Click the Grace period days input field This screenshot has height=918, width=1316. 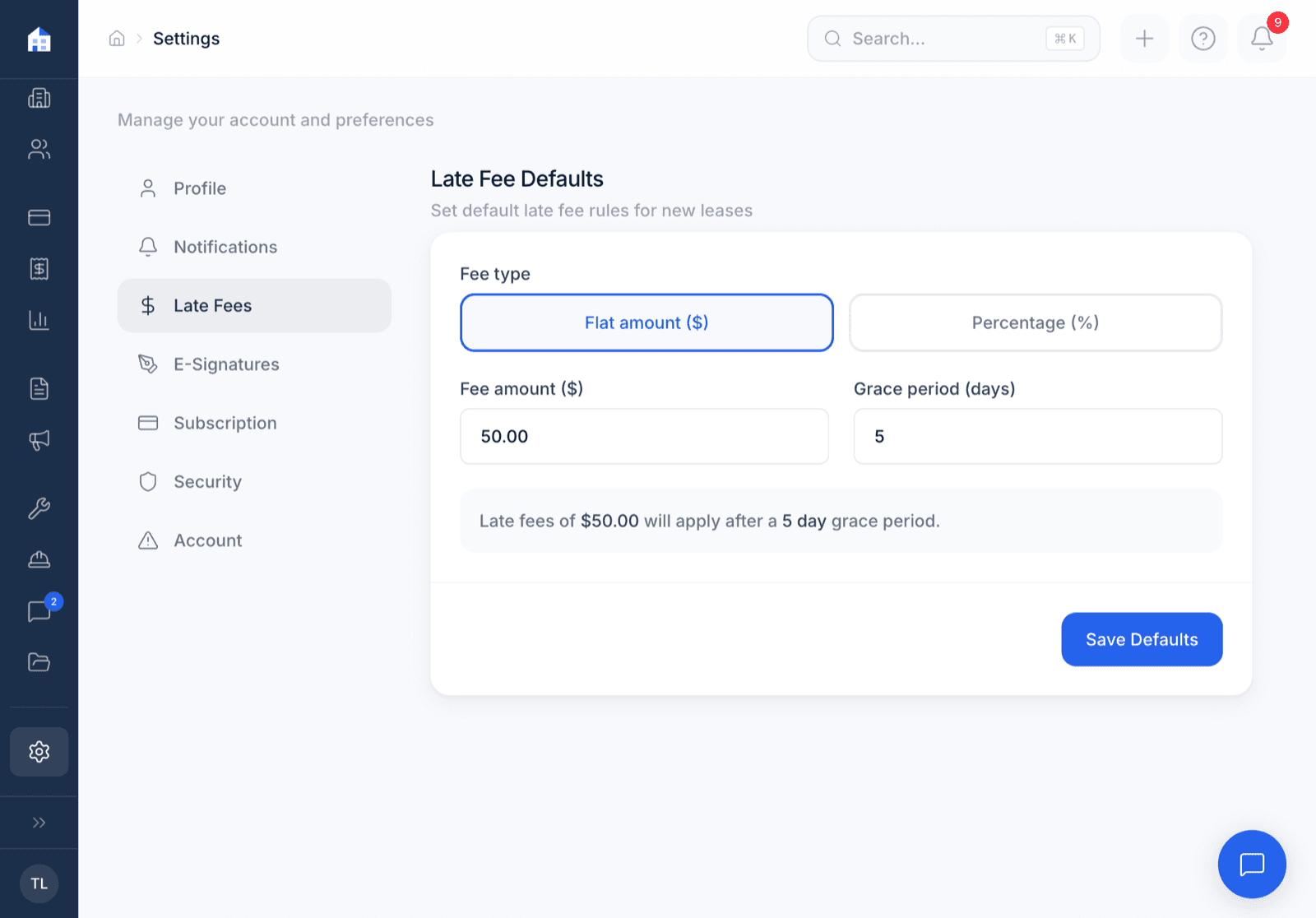(x=1037, y=436)
